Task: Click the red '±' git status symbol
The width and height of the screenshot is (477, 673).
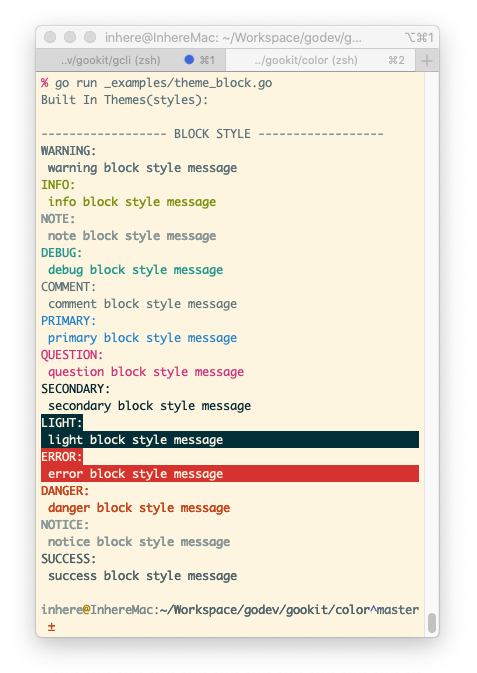Action: 52,627
